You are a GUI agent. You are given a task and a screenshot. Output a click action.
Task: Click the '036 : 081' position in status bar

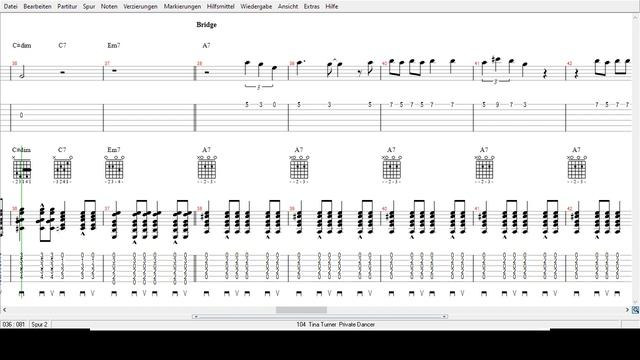(13, 324)
